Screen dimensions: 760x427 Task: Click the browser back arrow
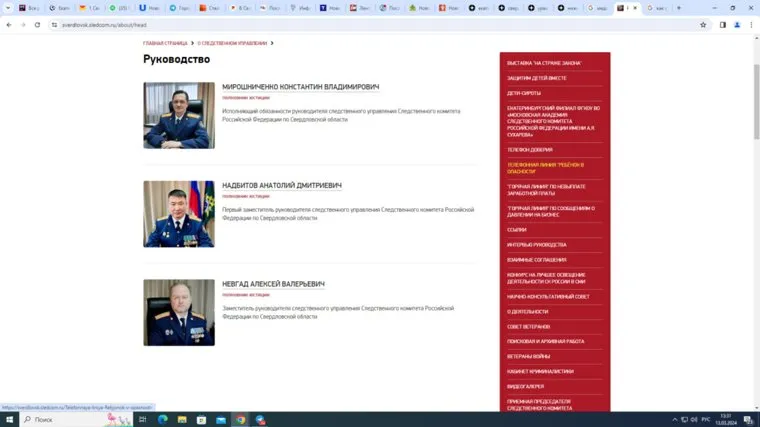click(9, 24)
